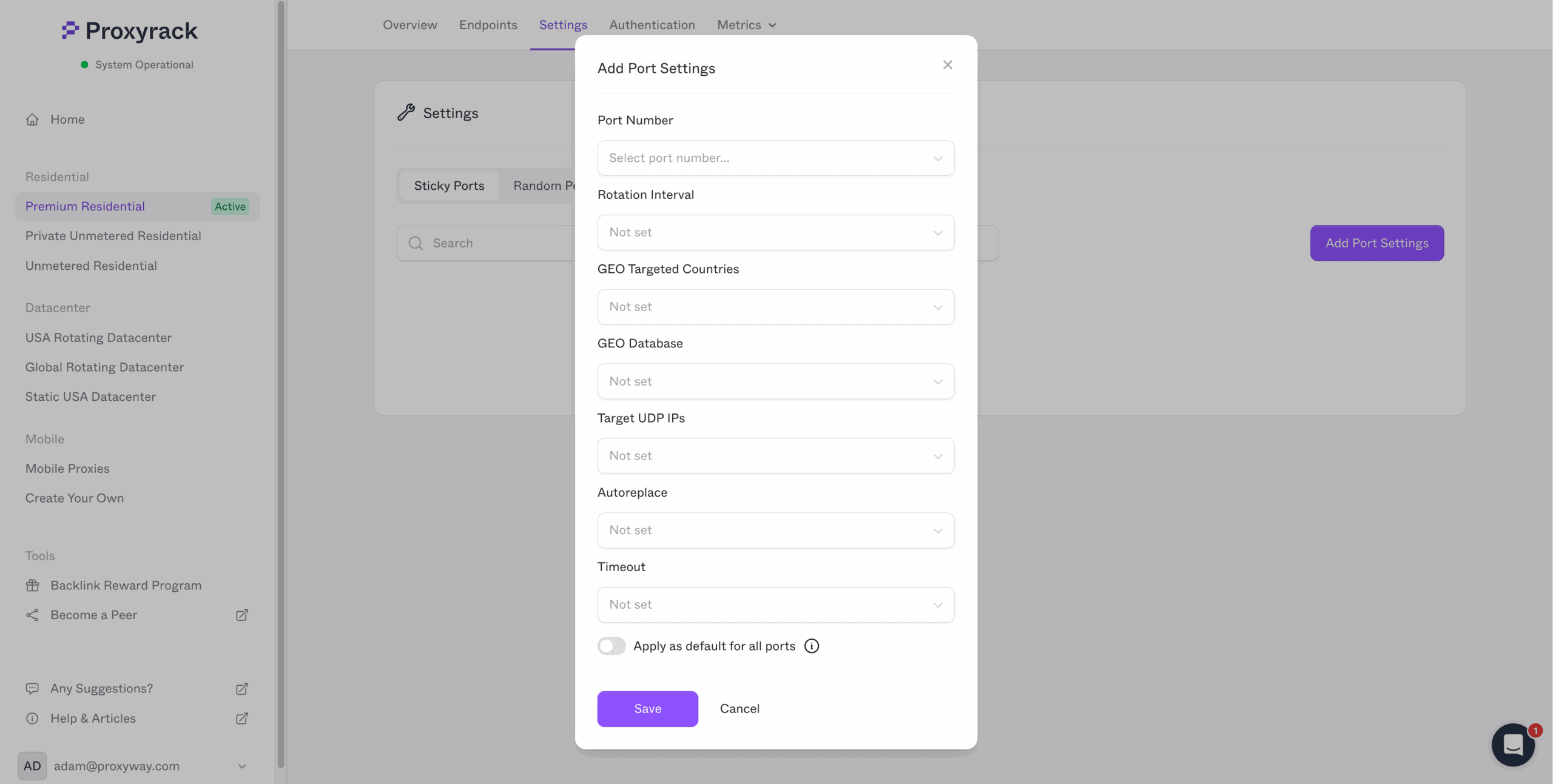1553x784 pixels.
Task: Click the Any Suggestions speech bubble icon
Action: tap(32, 689)
